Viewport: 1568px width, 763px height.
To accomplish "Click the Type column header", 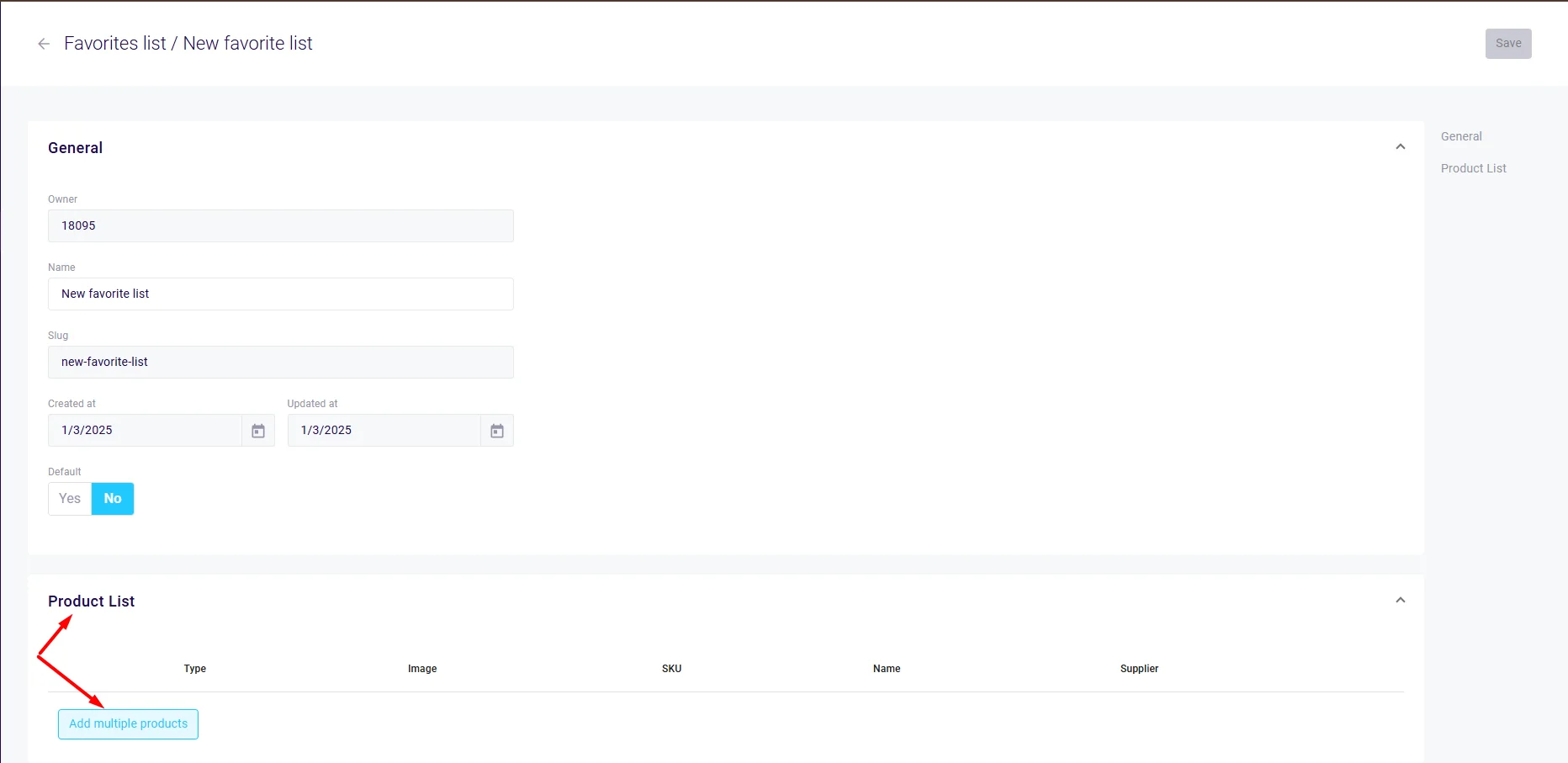I will [195, 669].
